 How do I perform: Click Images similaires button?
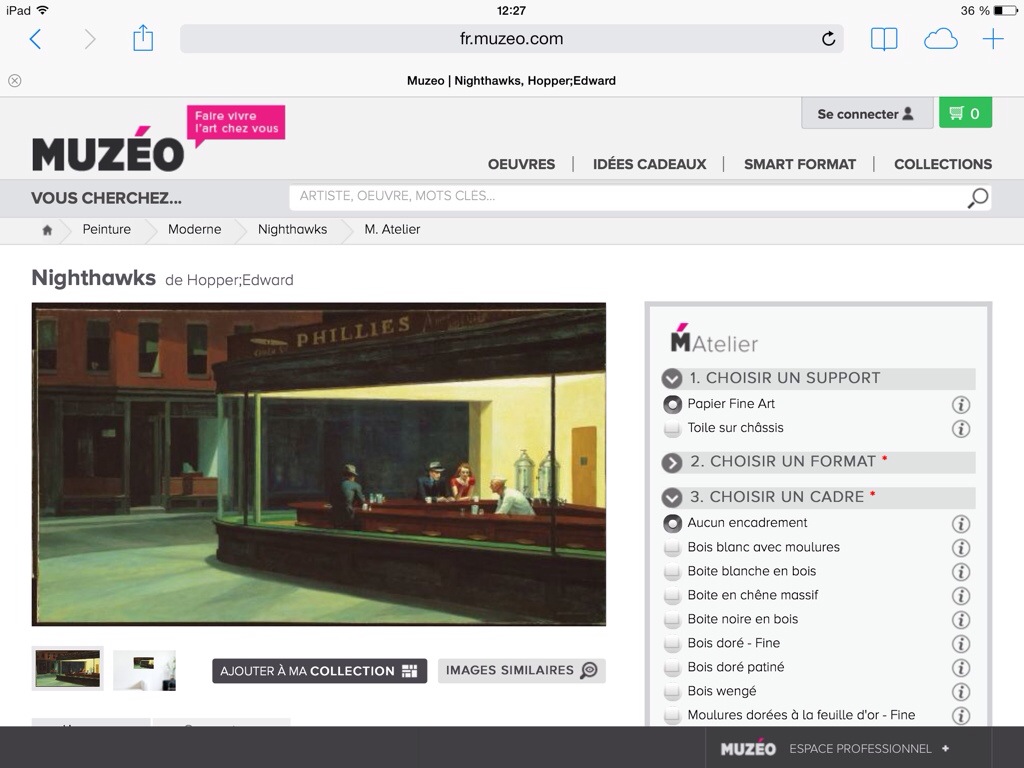point(521,670)
